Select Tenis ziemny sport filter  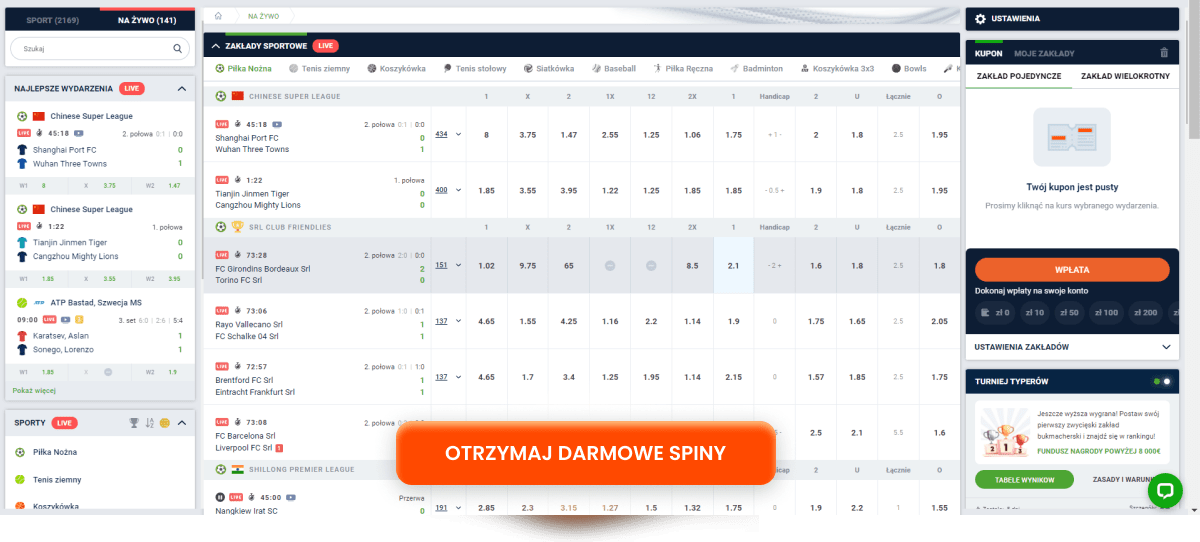click(321, 69)
